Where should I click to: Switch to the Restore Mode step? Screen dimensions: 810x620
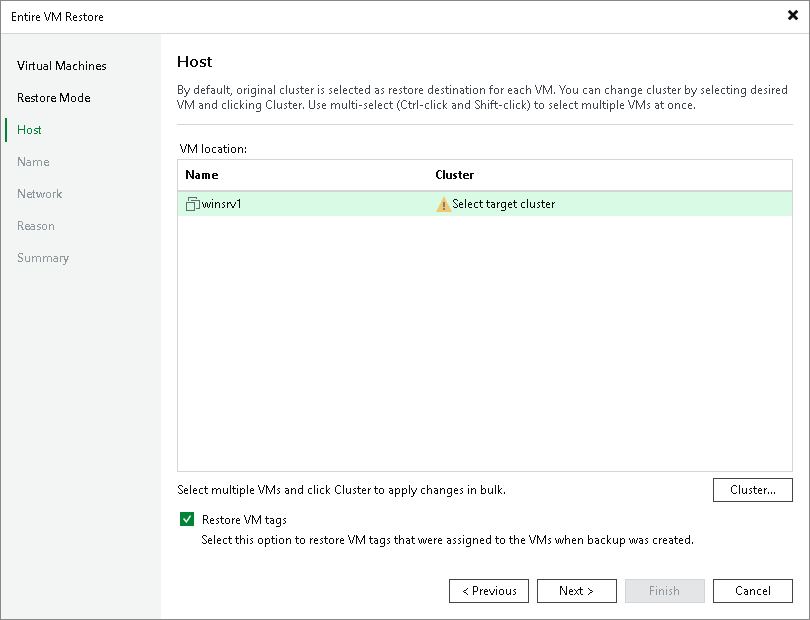[x=53, y=98]
